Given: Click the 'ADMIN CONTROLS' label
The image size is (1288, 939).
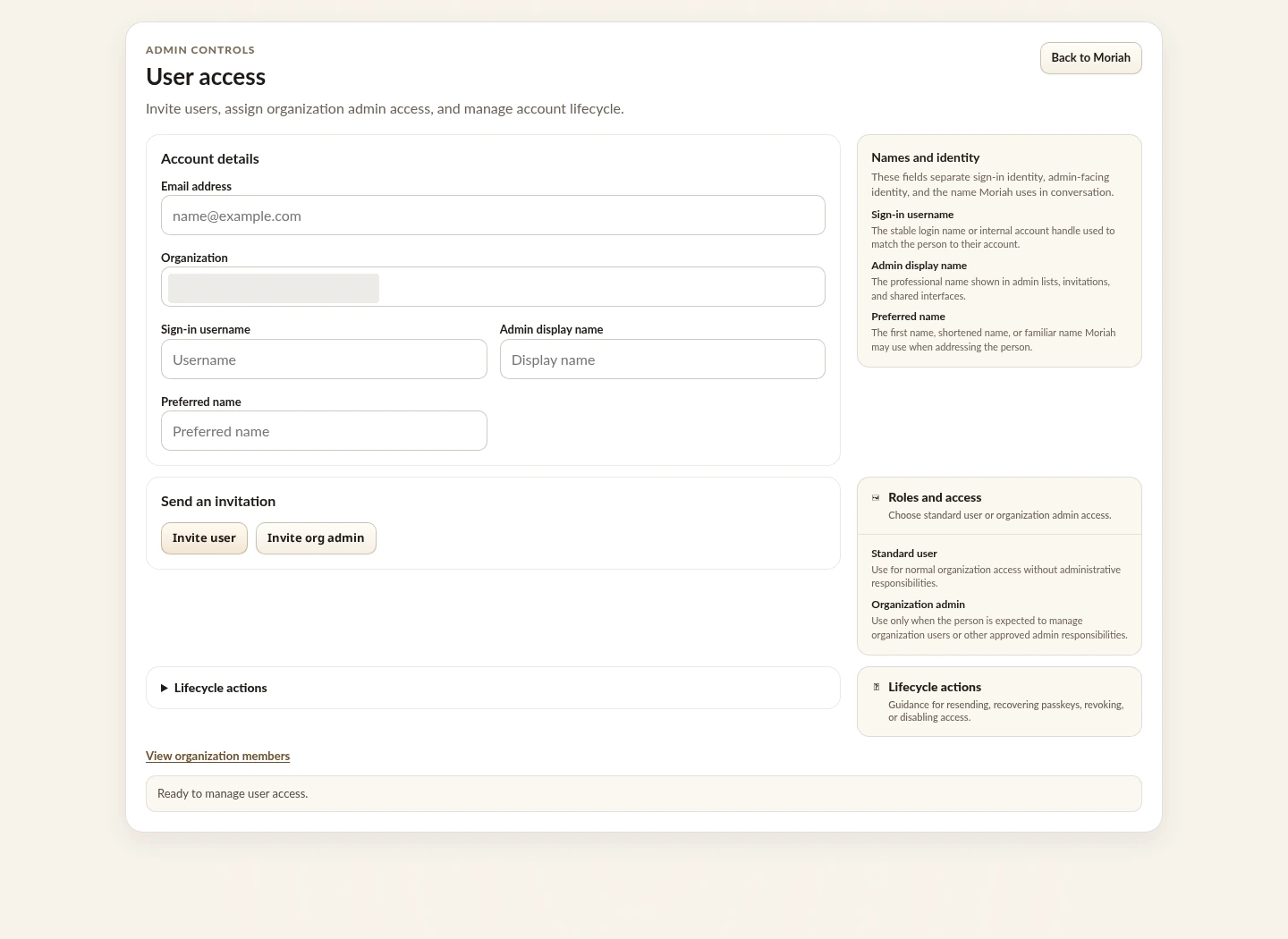Looking at the screenshot, I should (x=200, y=50).
